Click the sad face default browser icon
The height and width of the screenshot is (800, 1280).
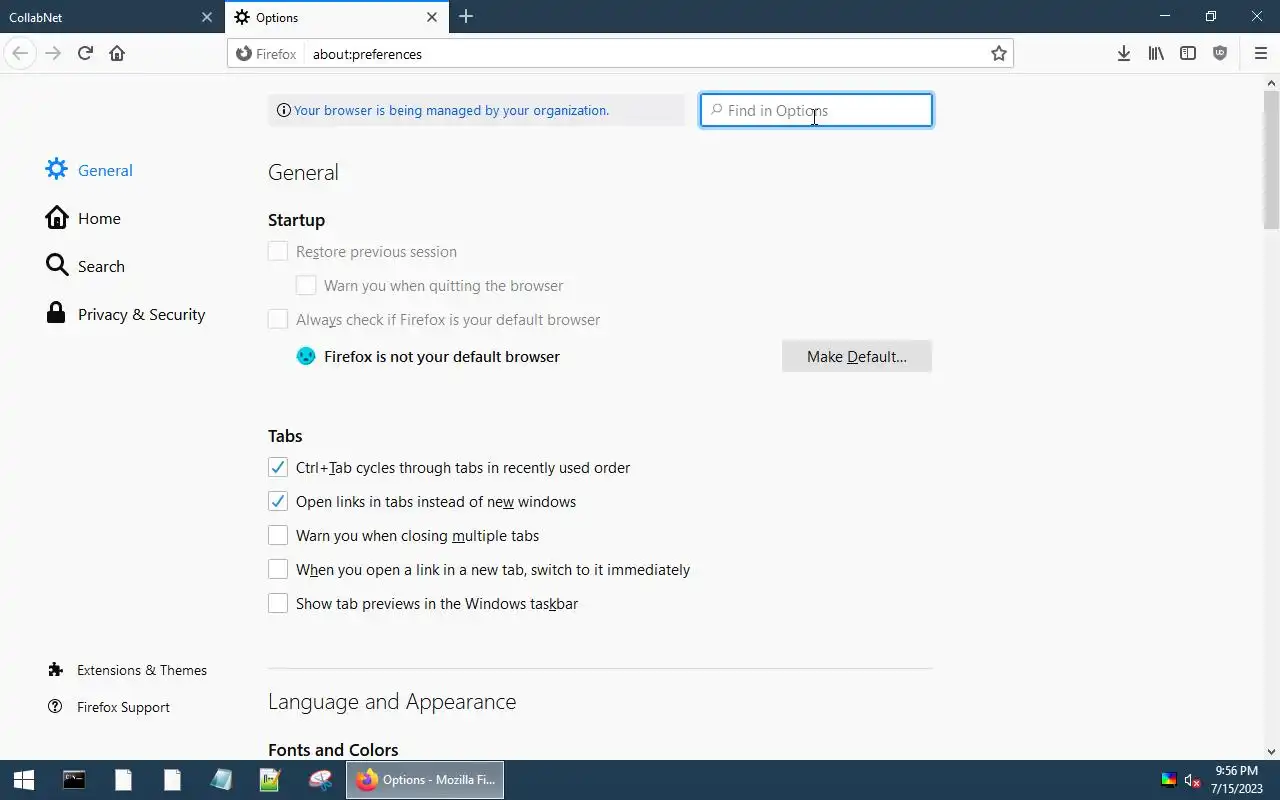[306, 356]
